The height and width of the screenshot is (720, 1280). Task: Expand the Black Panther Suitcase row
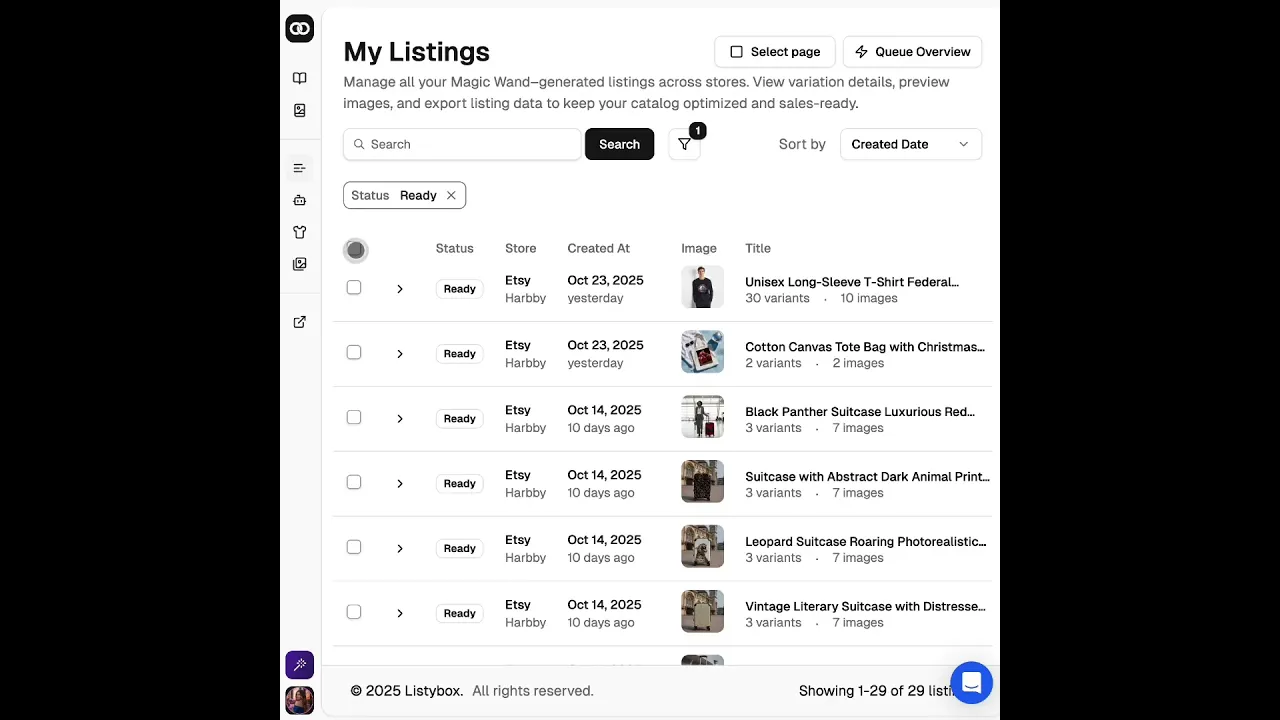[x=399, y=419]
